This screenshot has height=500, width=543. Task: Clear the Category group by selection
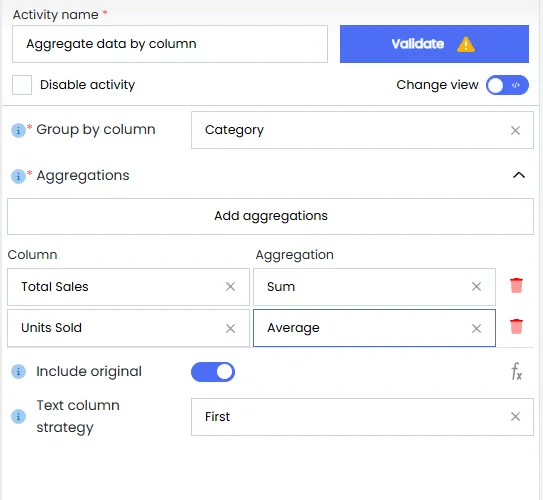tap(515, 131)
